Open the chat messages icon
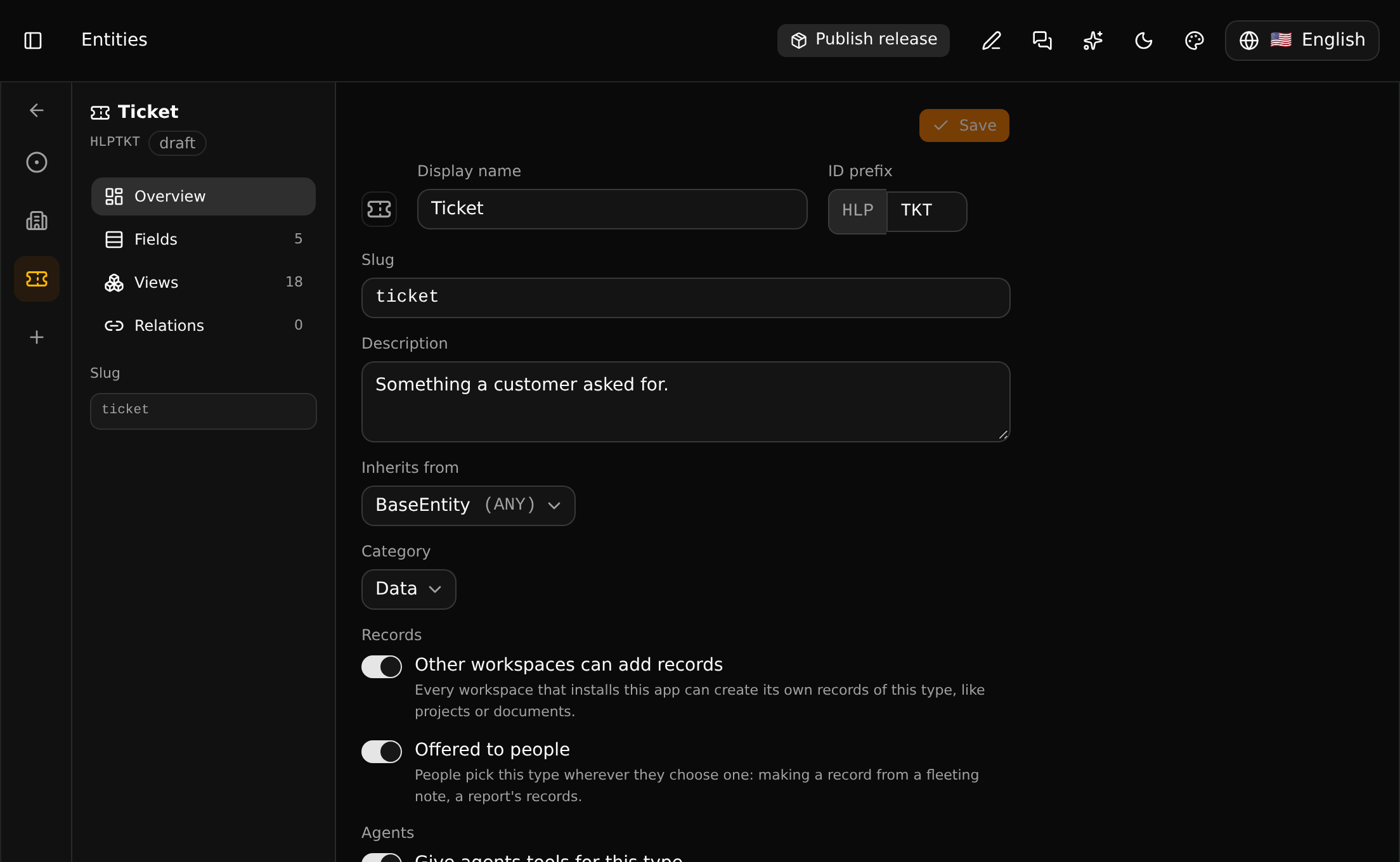This screenshot has width=1400, height=862. tap(1042, 41)
